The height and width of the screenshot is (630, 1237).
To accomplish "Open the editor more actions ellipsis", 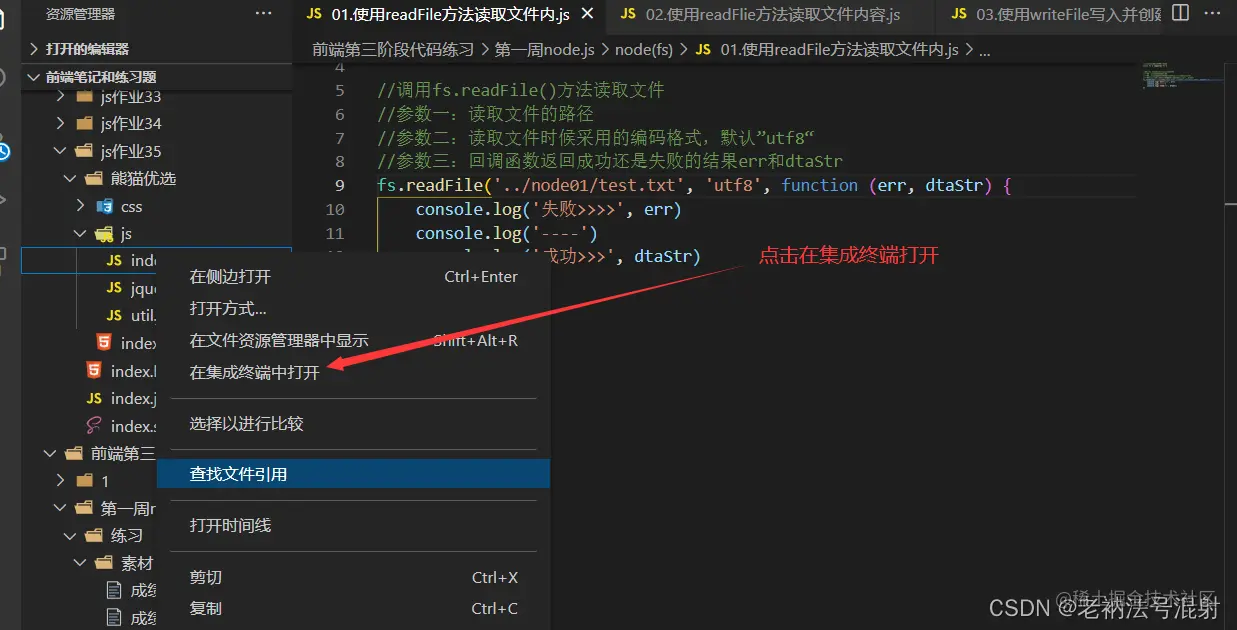I will tap(1212, 13).
